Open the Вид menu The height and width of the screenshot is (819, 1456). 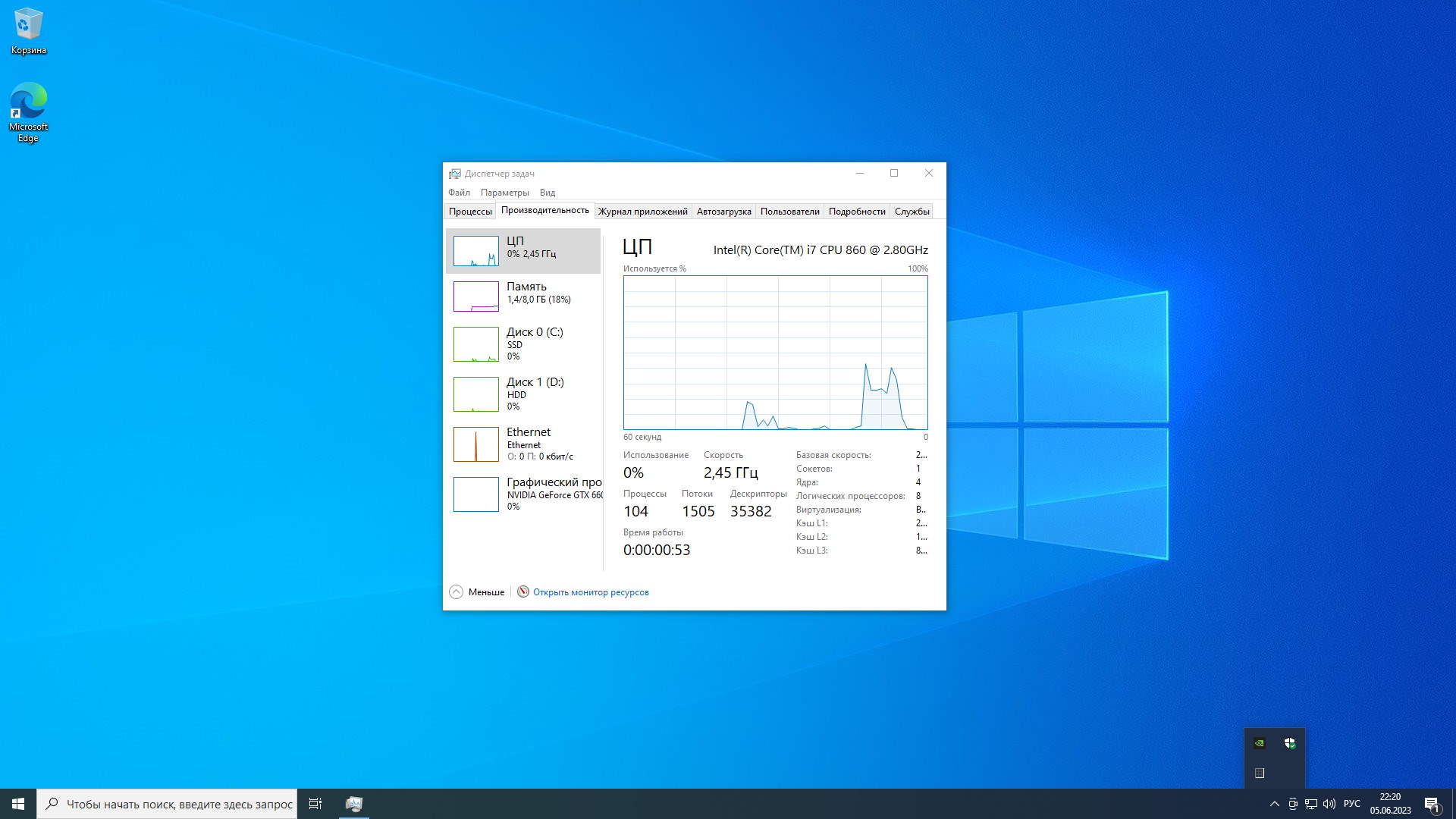pyautogui.click(x=547, y=193)
